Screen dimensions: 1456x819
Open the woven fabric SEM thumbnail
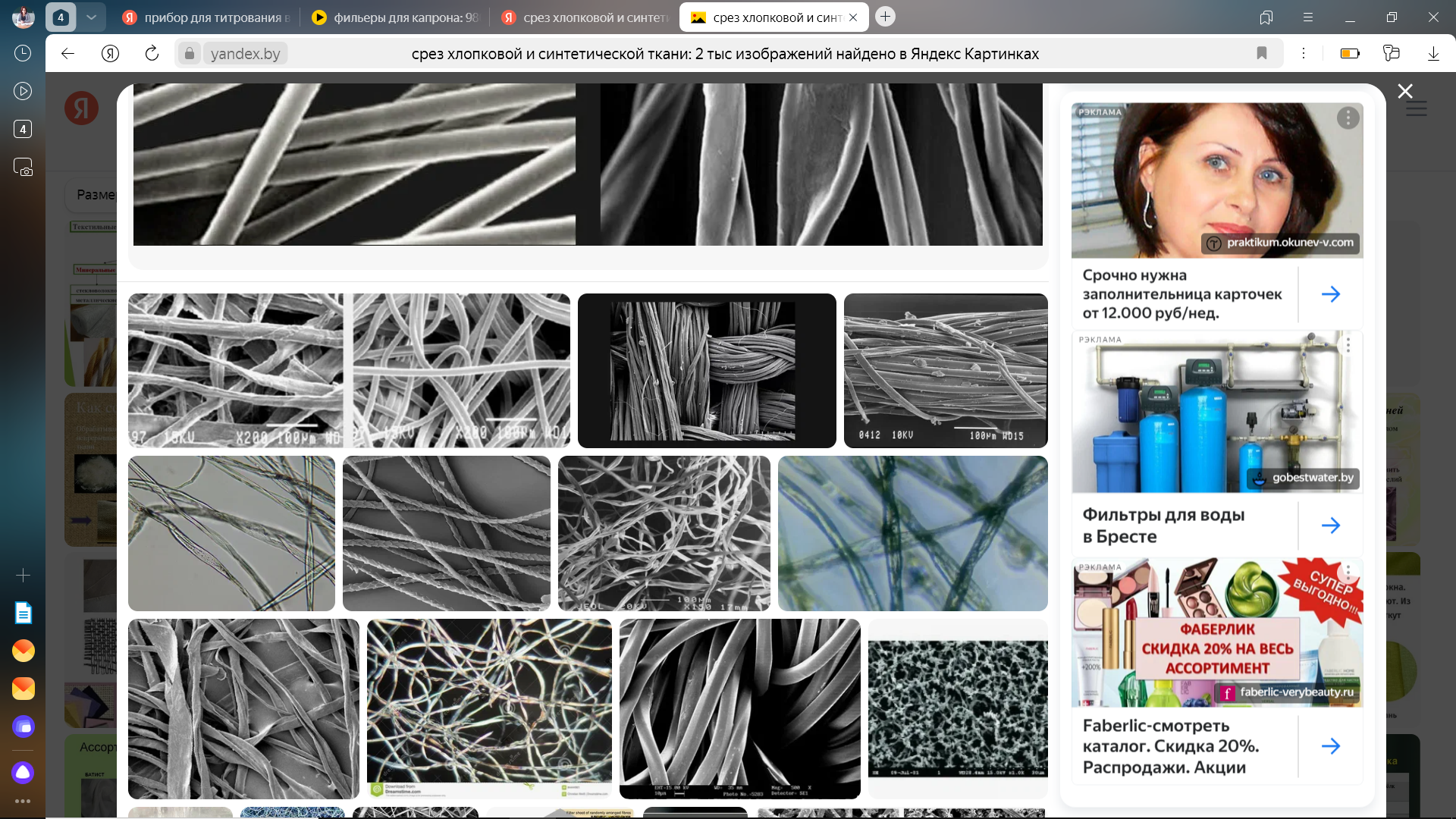tap(707, 371)
